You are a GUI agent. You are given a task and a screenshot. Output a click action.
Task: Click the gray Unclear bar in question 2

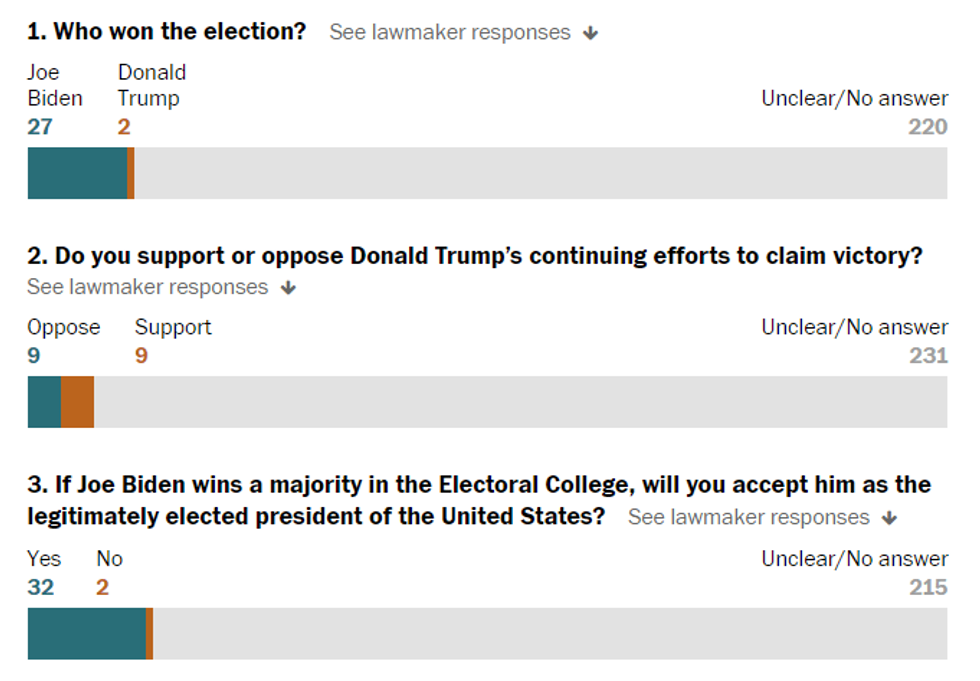(520, 402)
